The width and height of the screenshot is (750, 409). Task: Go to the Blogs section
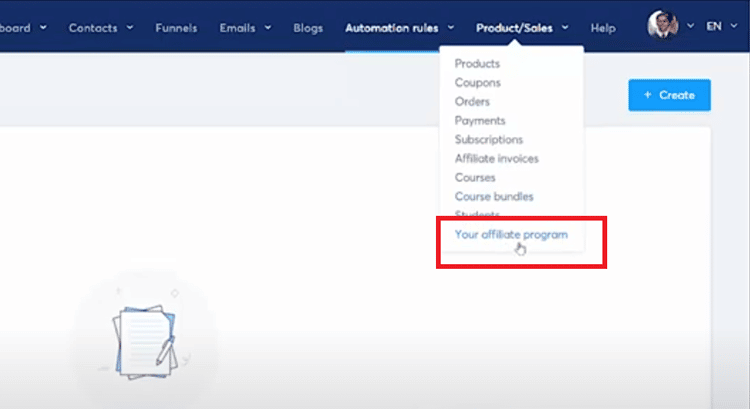308,28
